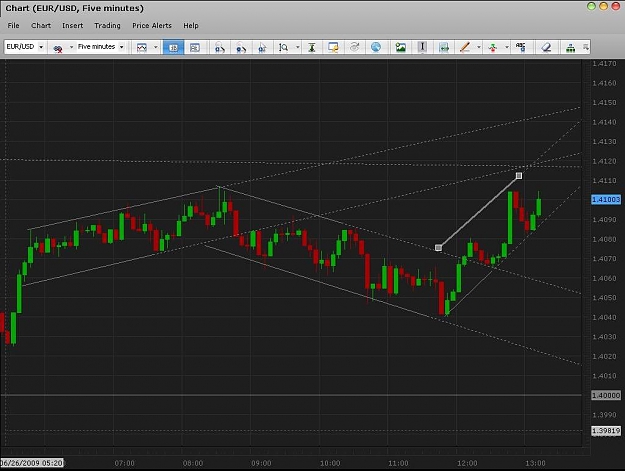Image resolution: width=625 pixels, height=471 pixels.
Task: Select the orange pencil drawing tool
Action: pos(465,47)
